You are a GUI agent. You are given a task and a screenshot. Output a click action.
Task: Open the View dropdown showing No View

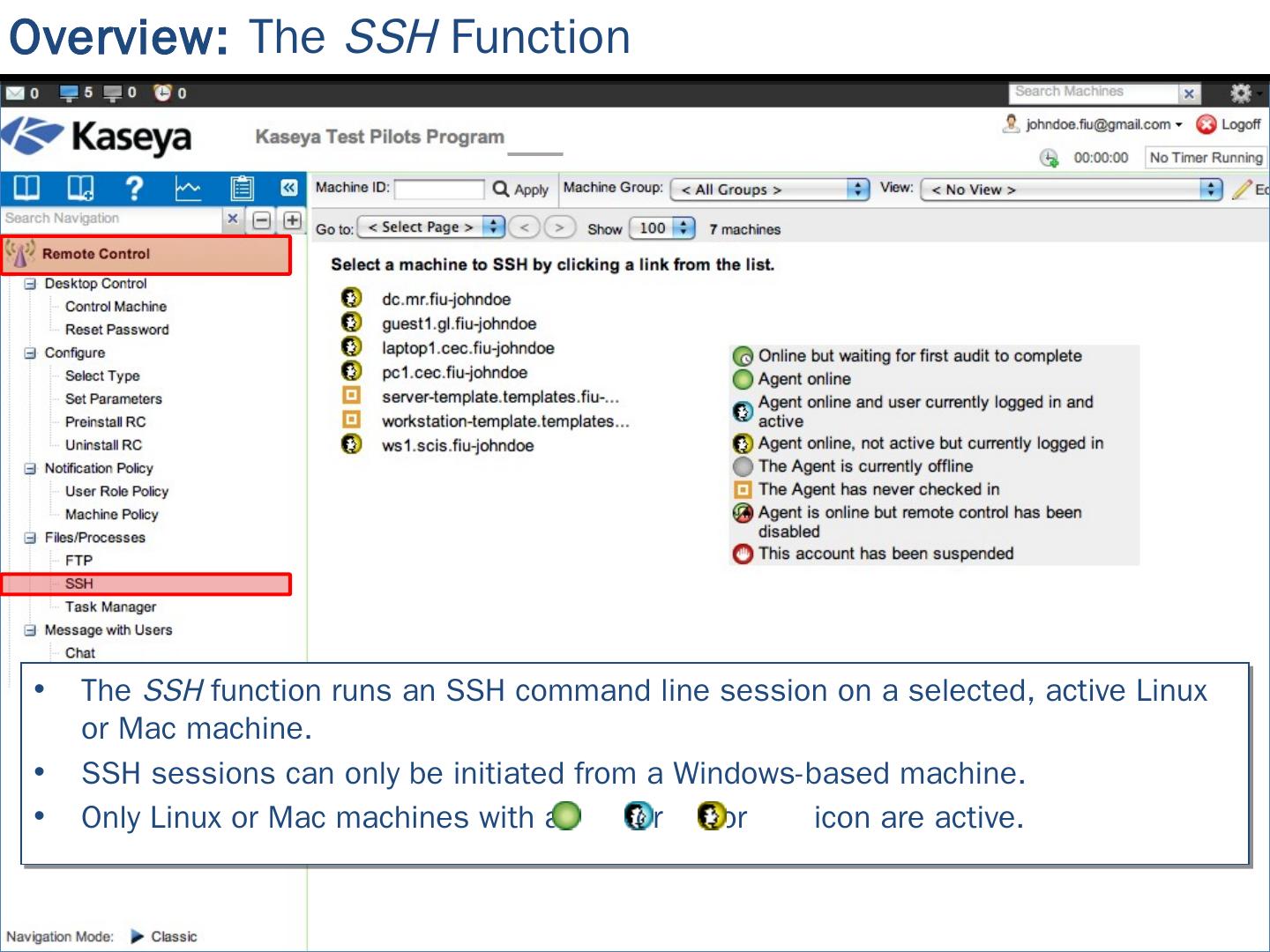pyautogui.click(x=1071, y=190)
